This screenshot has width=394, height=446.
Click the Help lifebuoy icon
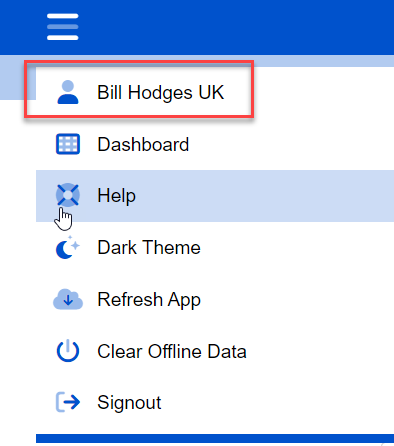click(x=68, y=195)
